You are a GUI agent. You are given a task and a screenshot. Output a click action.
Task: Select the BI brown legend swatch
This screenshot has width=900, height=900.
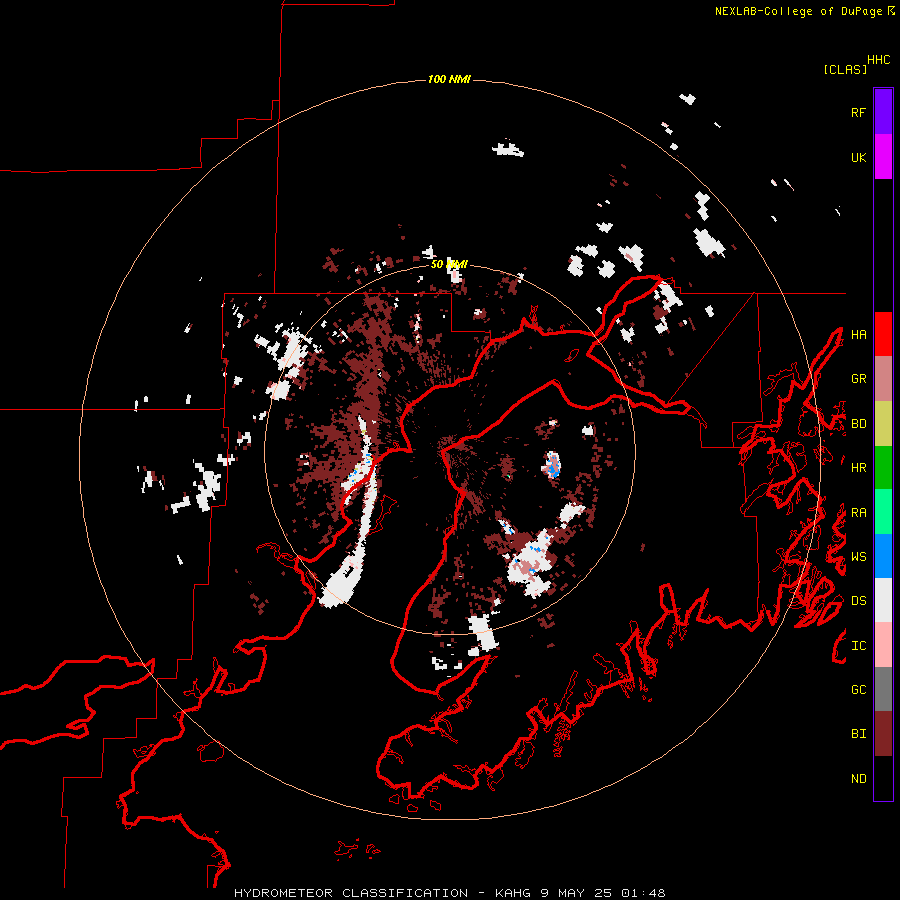coord(883,734)
